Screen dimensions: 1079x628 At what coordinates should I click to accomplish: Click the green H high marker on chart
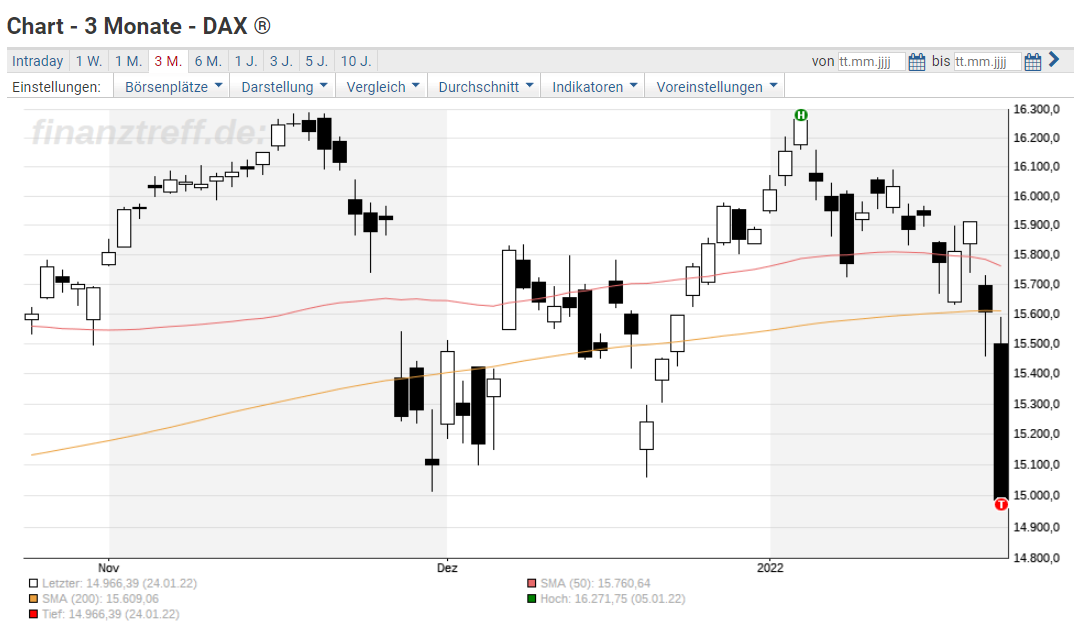point(800,115)
